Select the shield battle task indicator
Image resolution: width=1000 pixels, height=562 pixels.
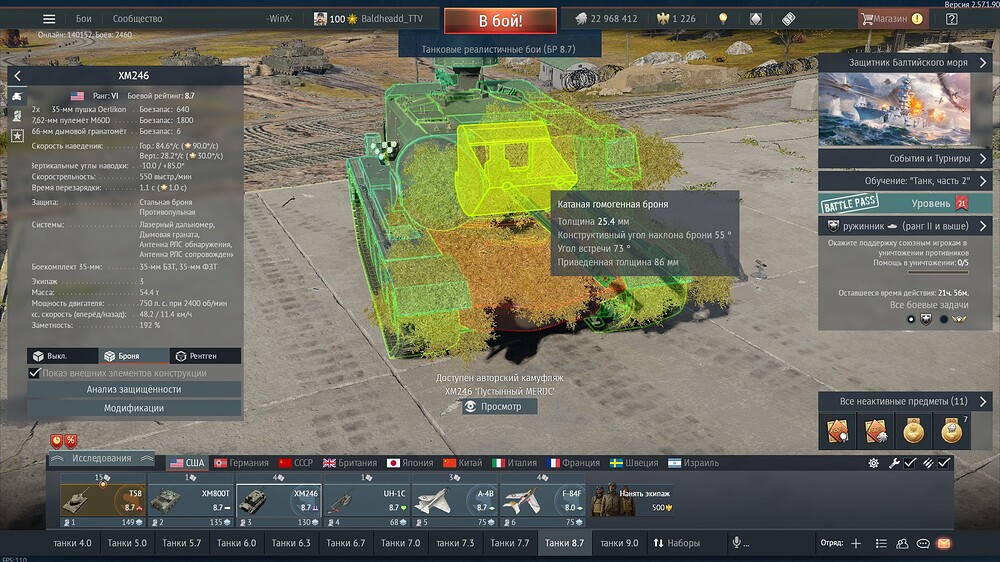[x=926, y=319]
